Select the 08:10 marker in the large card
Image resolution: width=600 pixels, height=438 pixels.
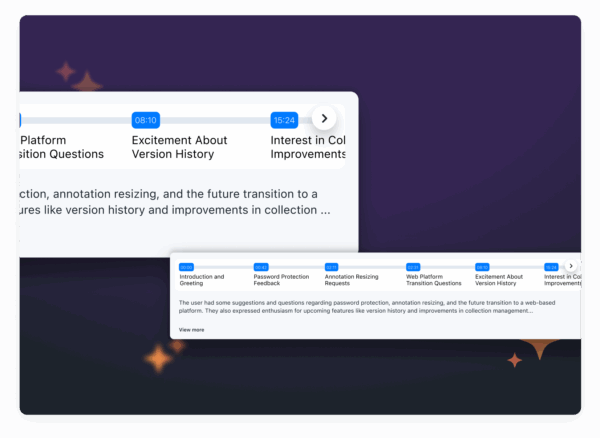(146, 120)
